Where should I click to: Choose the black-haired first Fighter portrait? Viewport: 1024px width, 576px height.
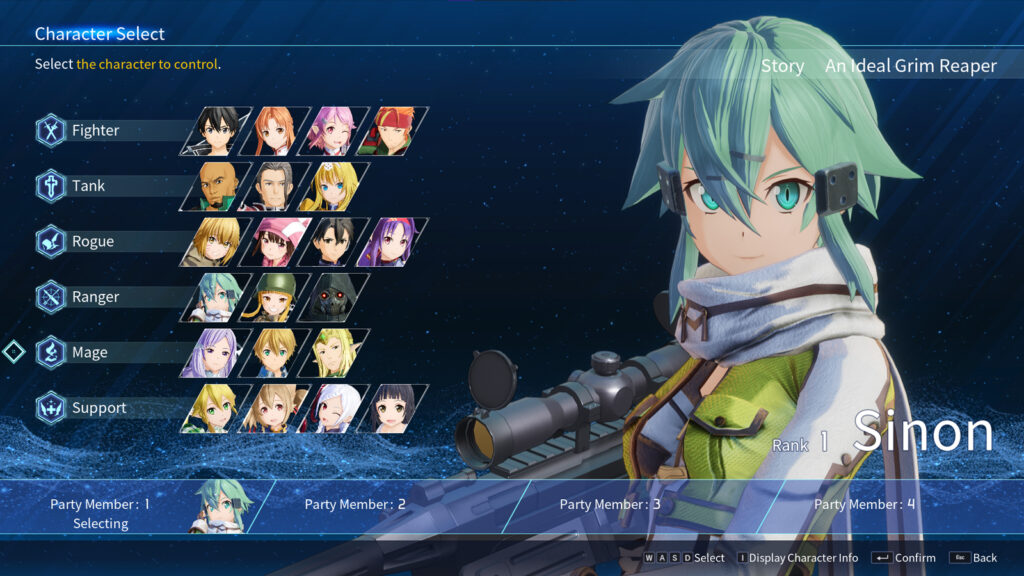216,131
